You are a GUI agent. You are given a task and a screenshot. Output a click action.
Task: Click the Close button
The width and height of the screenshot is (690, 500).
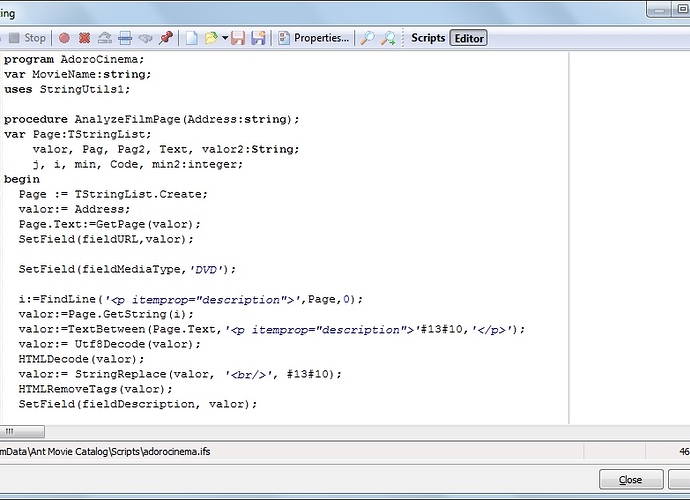point(631,480)
